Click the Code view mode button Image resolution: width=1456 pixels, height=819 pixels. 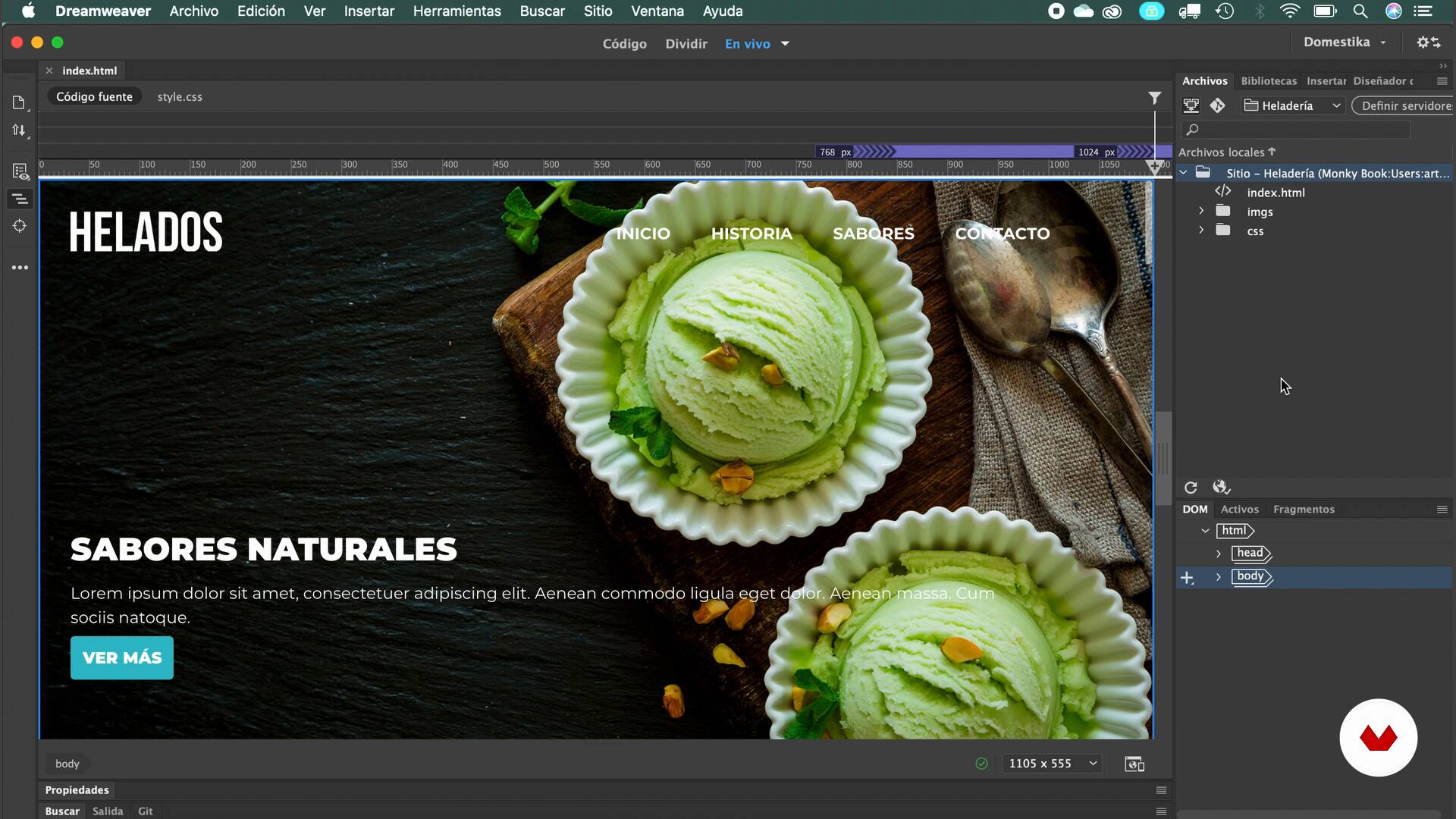coord(624,43)
